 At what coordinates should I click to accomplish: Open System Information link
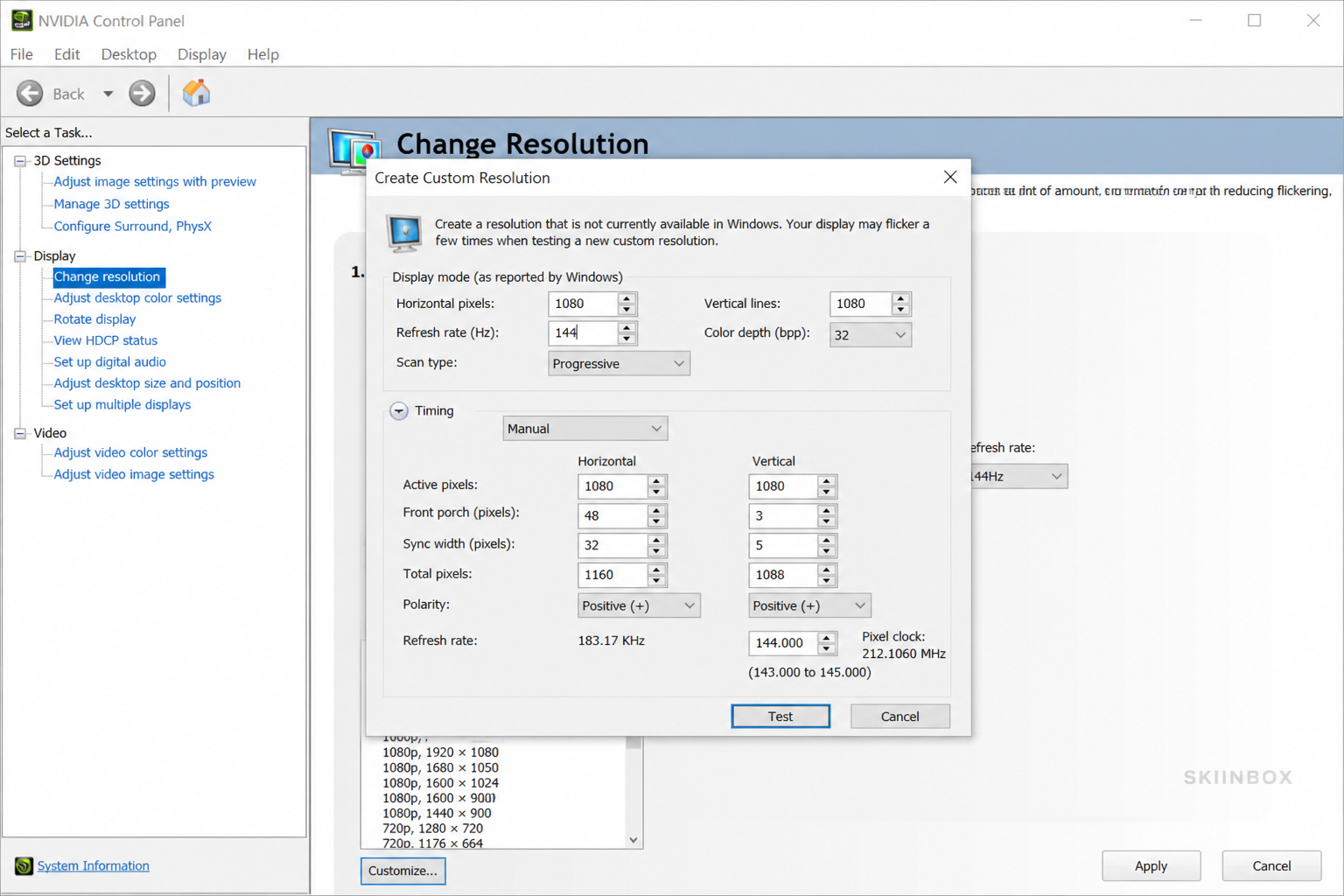[x=93, y=865]
